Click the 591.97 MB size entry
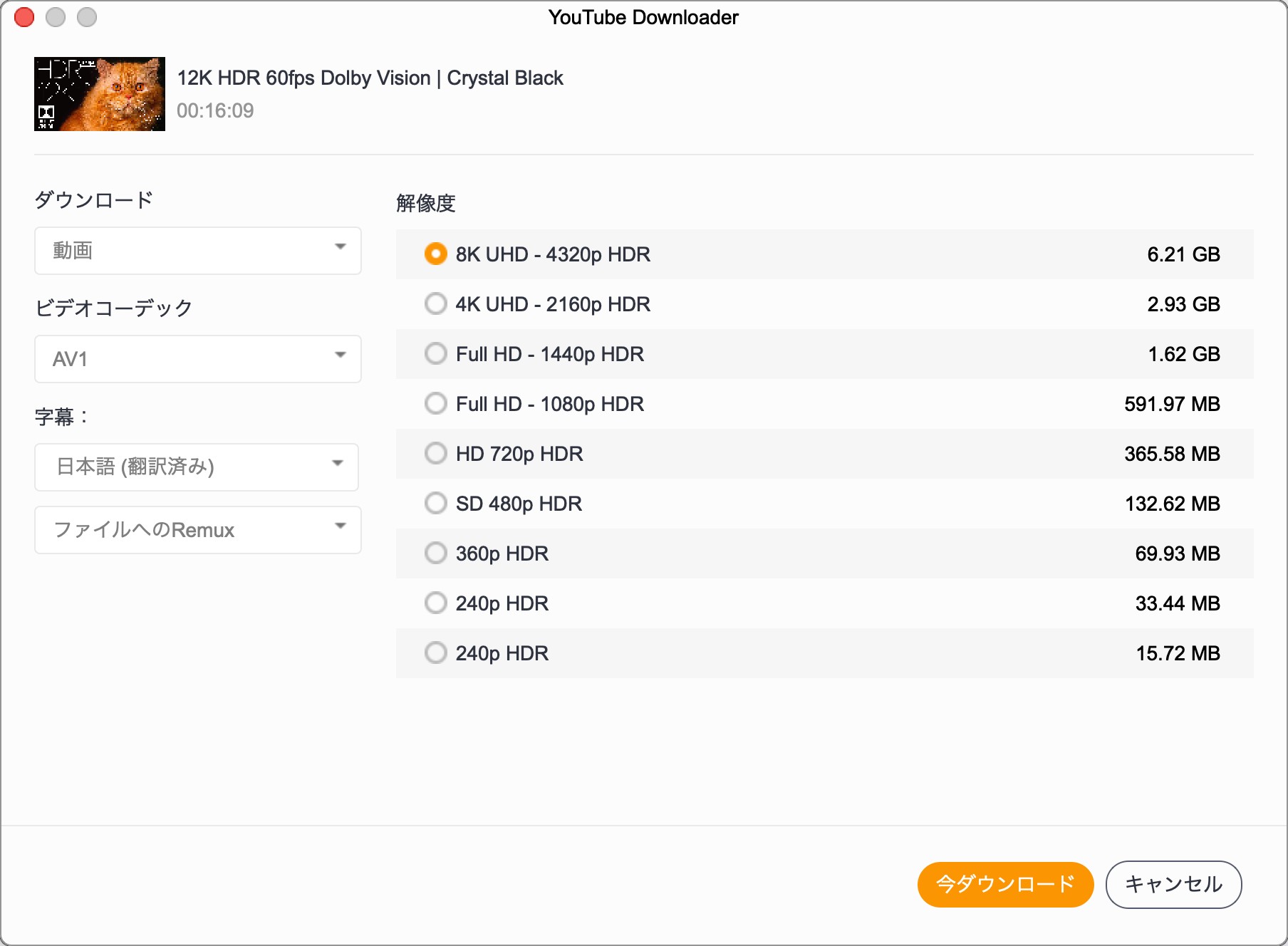The height and width of the screenshot is (946, 1288). pos(1171,404)
